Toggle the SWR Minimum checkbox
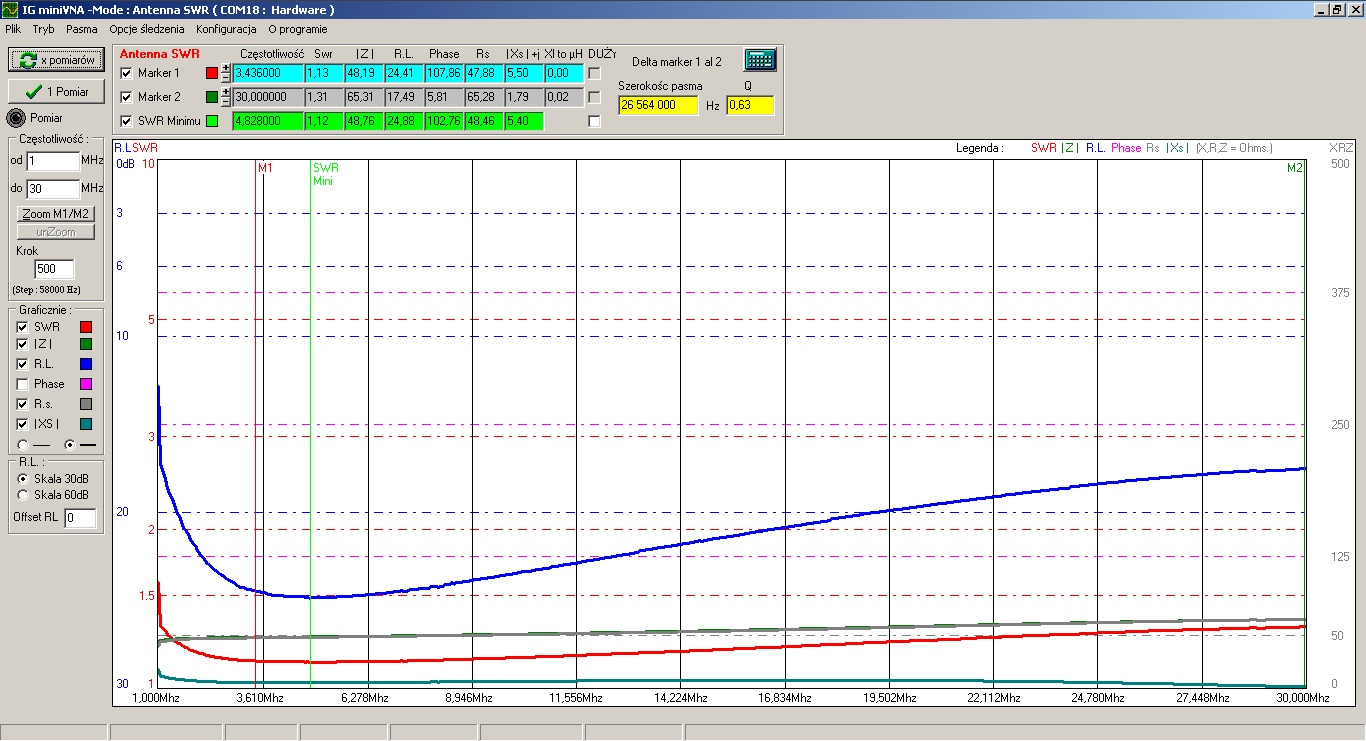Viewport: 1366px width, 741px height. click(126, 121)
